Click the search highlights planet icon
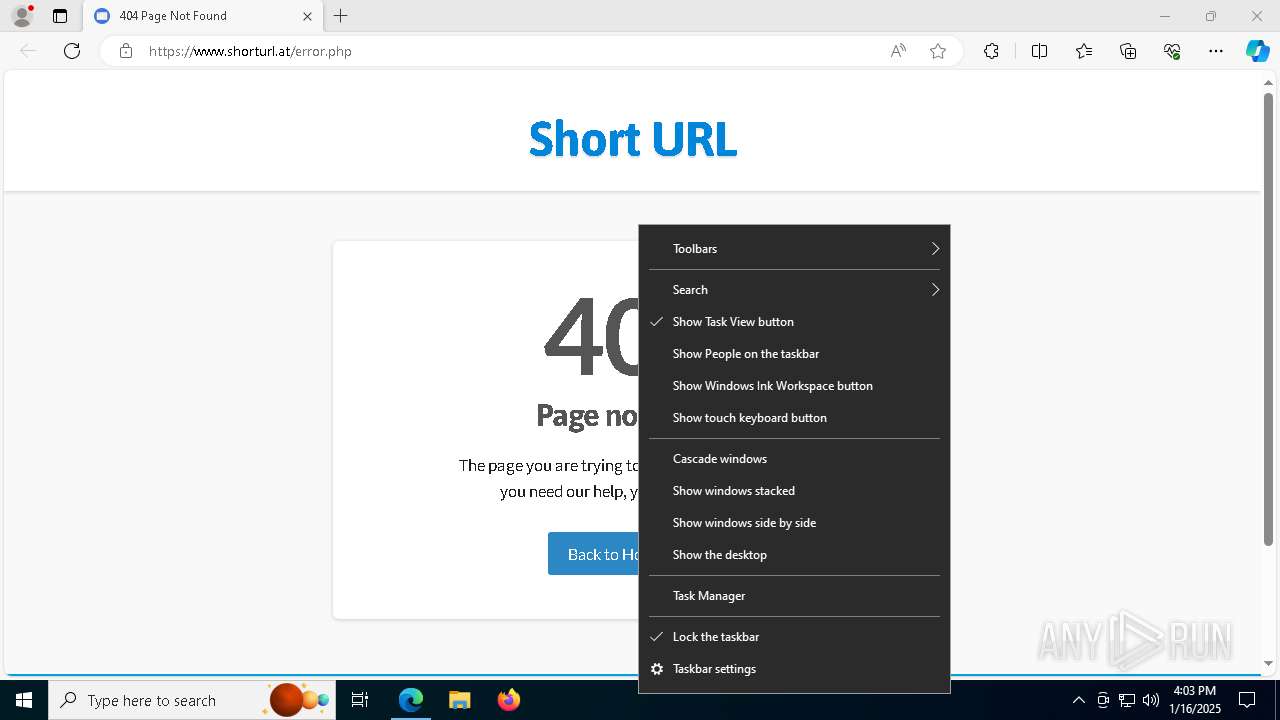 pyautogui.click(x=298, y=700)
